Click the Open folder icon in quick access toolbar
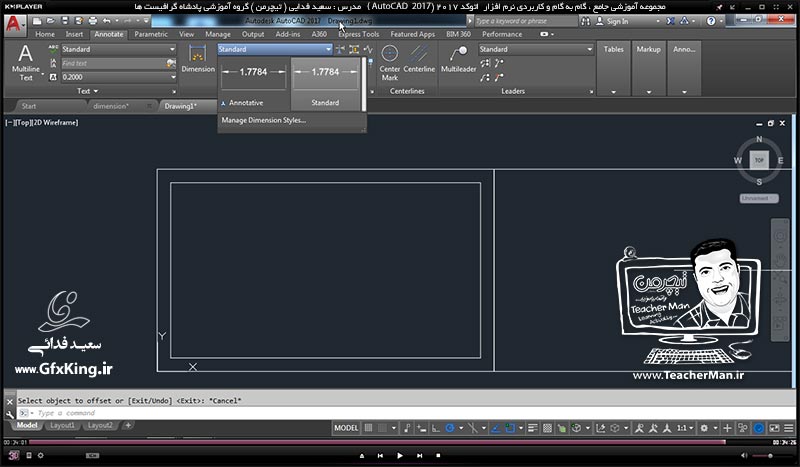Viewport: 800px width, 467px height. point(51,21)
